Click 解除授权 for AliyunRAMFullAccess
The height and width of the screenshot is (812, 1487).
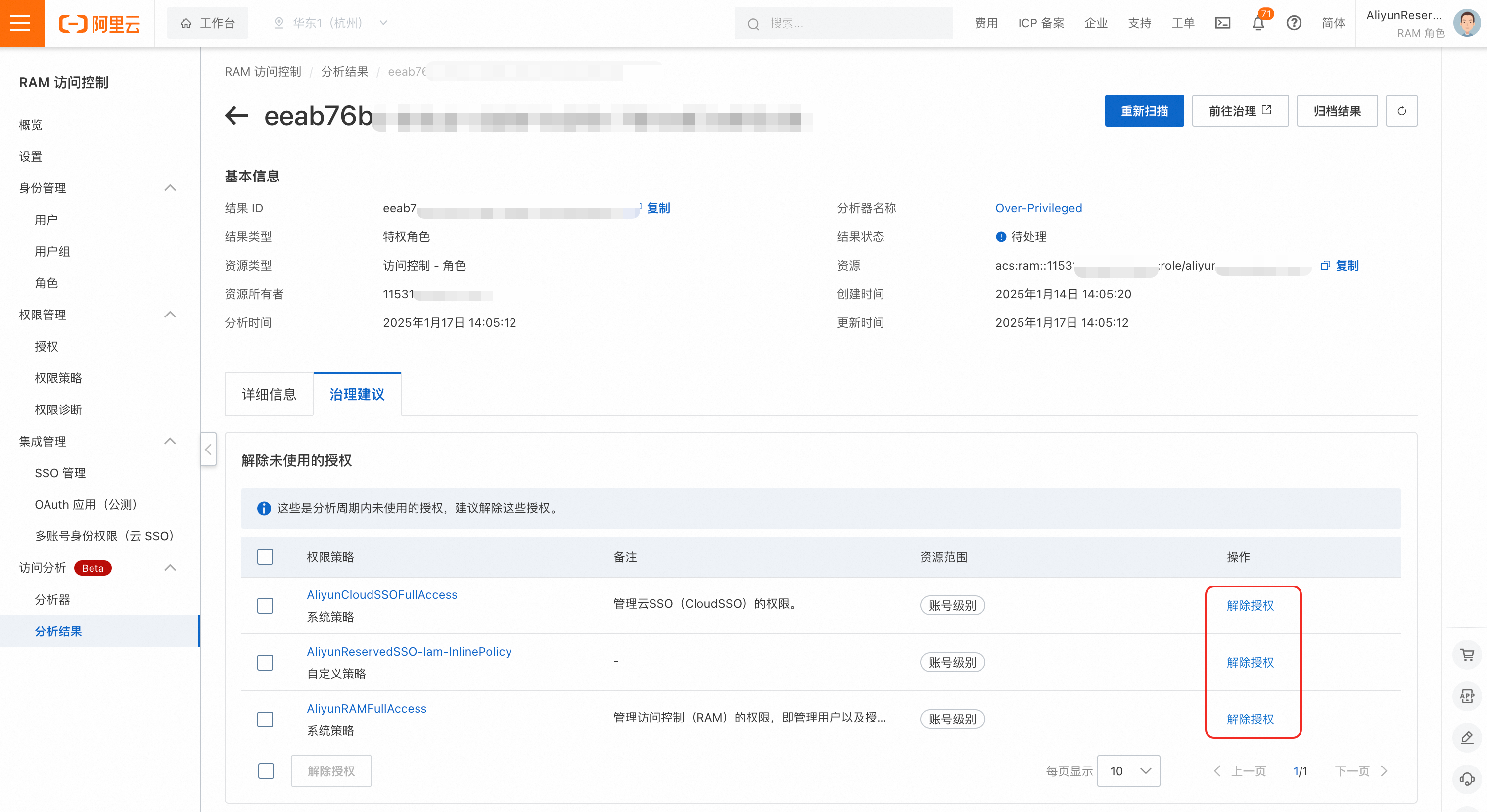[1250, 719]
